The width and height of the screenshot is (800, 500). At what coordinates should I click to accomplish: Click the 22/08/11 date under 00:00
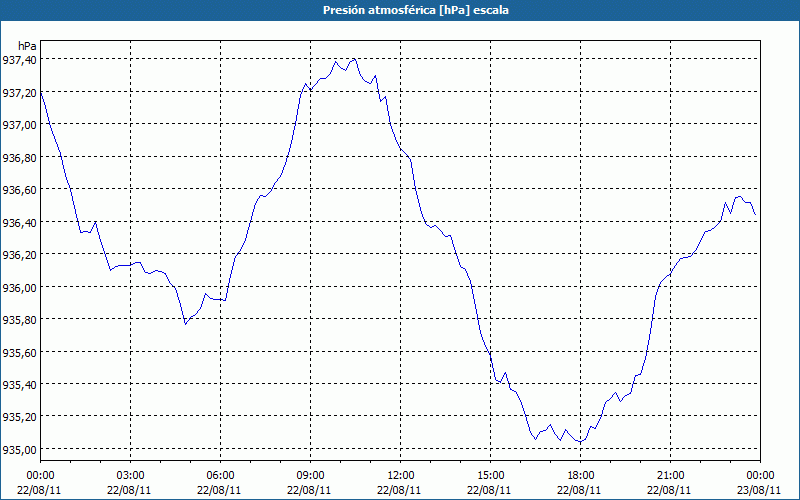click(x=39, y=490)
